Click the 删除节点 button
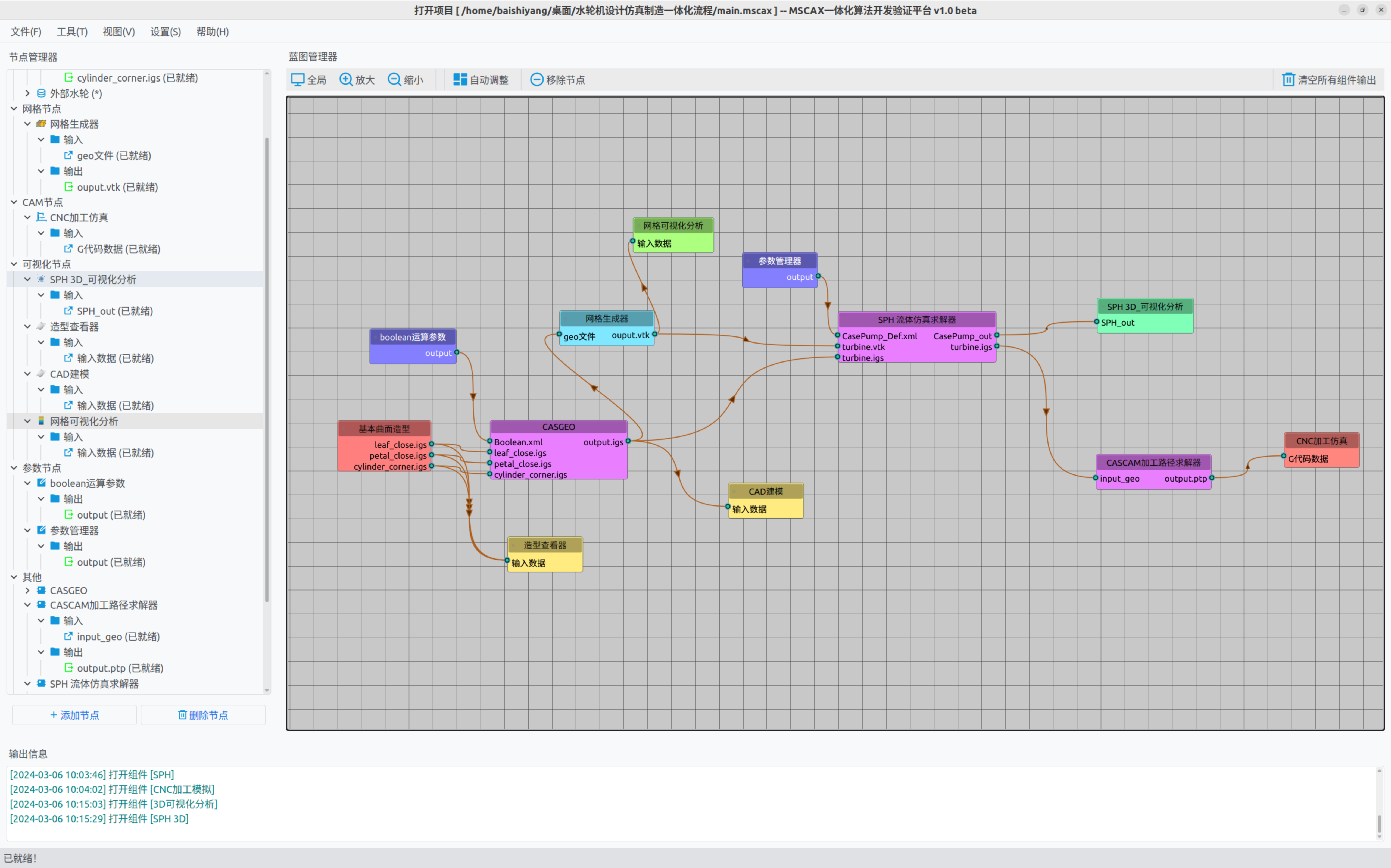Image resolution: width=1391 pixels, height=868 pixels. [x=203, y=715]
